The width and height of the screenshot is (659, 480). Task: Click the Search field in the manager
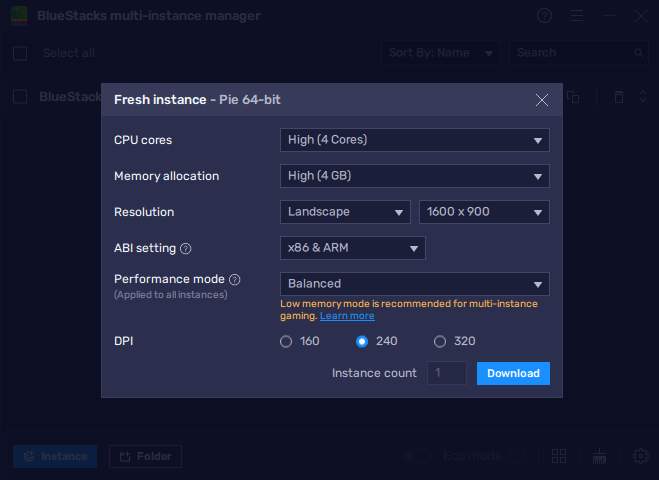coord(579,53)
